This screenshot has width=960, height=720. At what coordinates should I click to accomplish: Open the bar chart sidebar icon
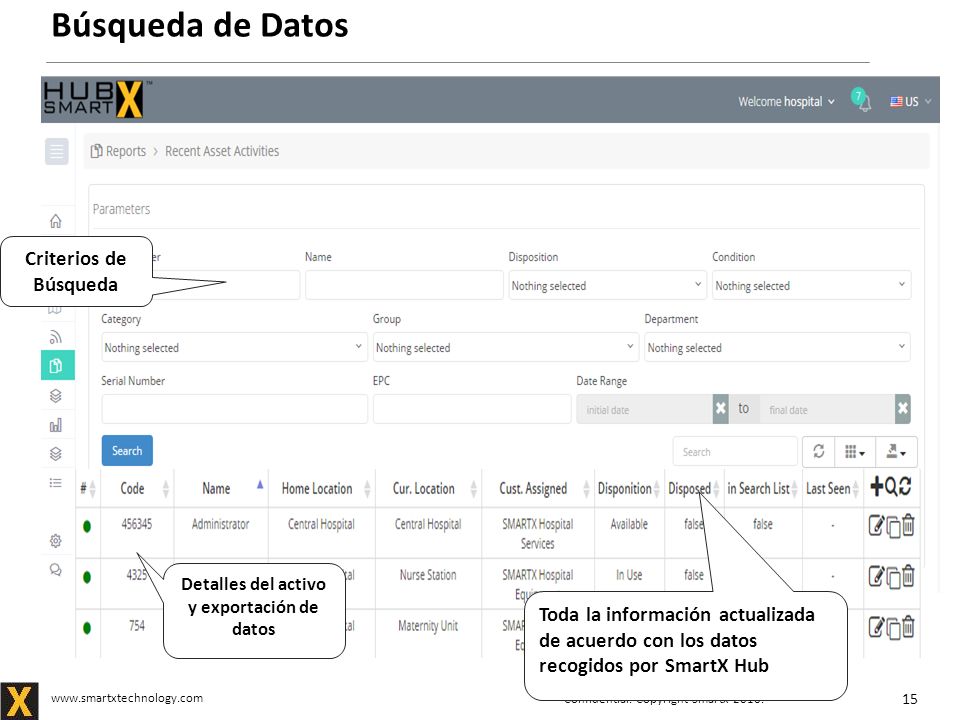(x=56, y=424)
